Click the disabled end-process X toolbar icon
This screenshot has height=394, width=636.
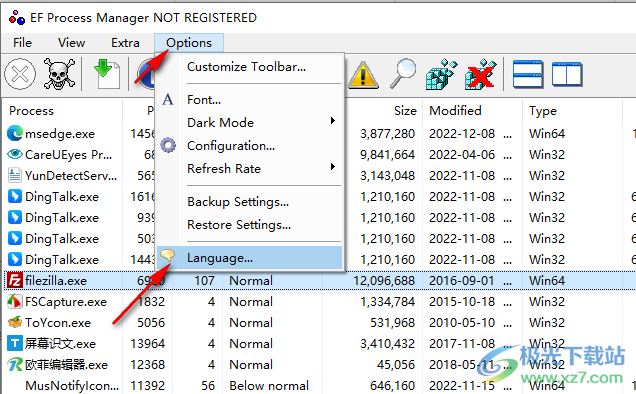20,74
